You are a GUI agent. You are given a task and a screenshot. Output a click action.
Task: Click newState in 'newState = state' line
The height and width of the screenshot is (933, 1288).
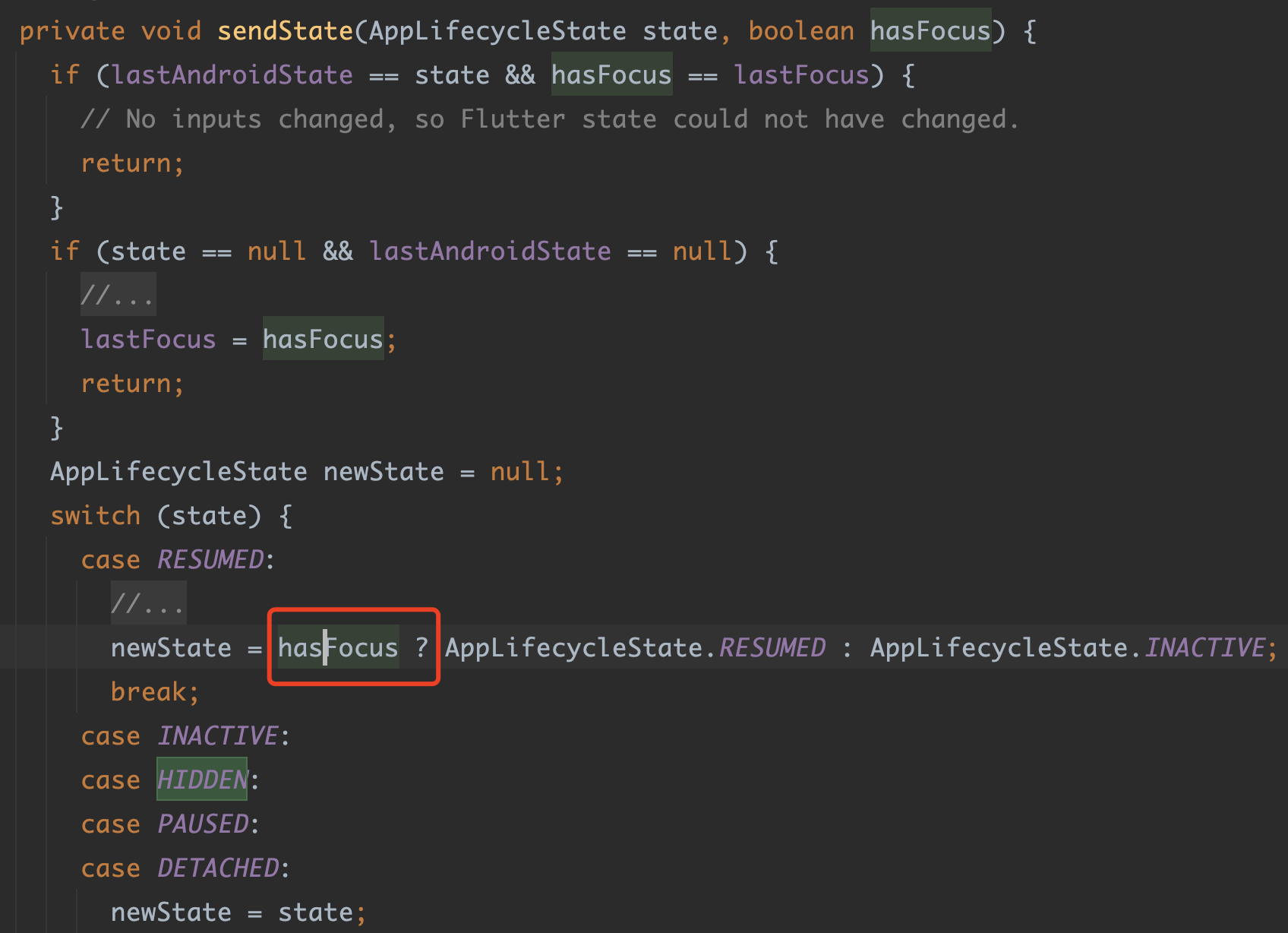pyautogui.click(x=171, y=912)
